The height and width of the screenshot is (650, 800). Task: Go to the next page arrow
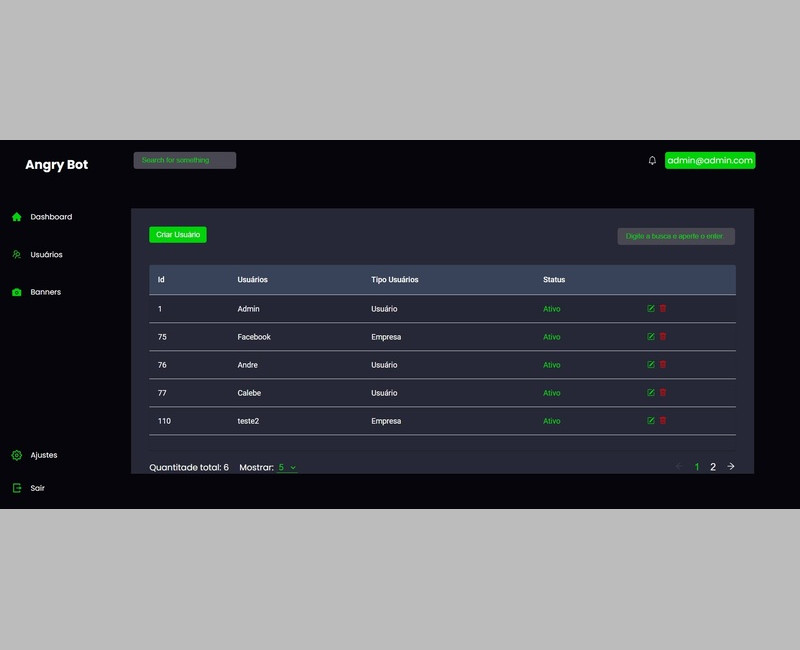click(731, 467)
